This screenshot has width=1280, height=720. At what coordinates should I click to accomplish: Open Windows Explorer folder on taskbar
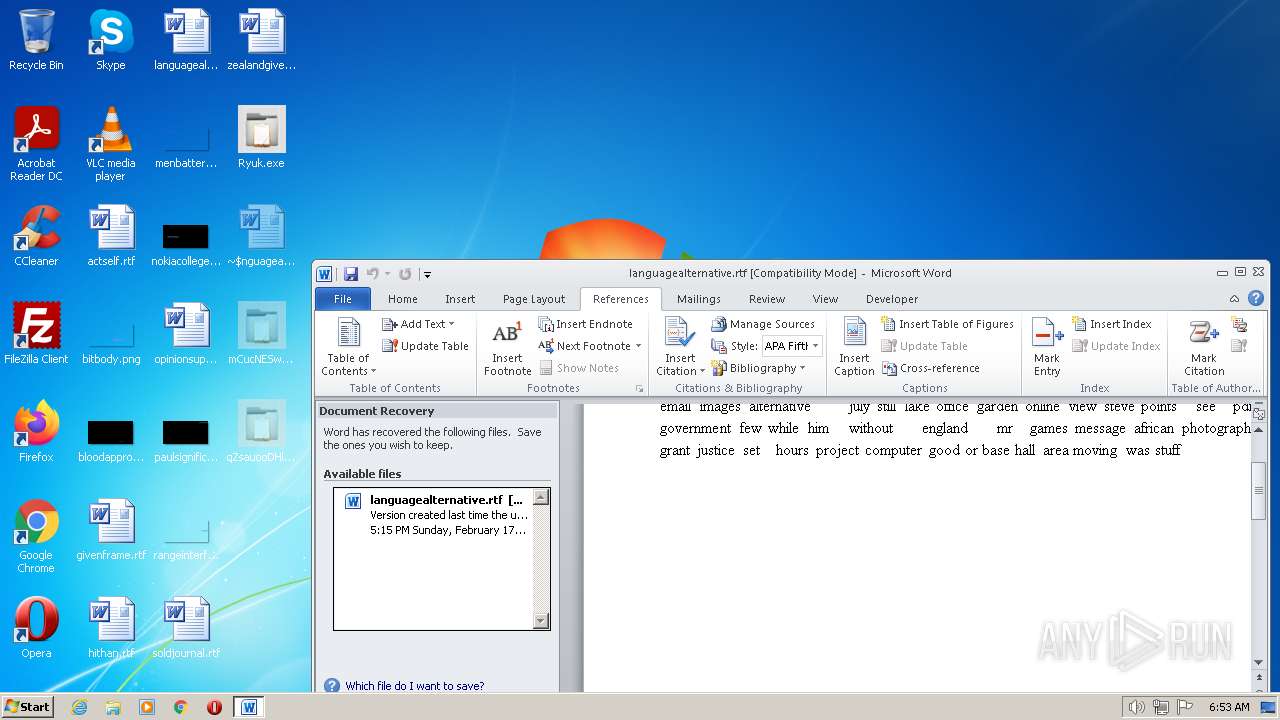(113, 707)
